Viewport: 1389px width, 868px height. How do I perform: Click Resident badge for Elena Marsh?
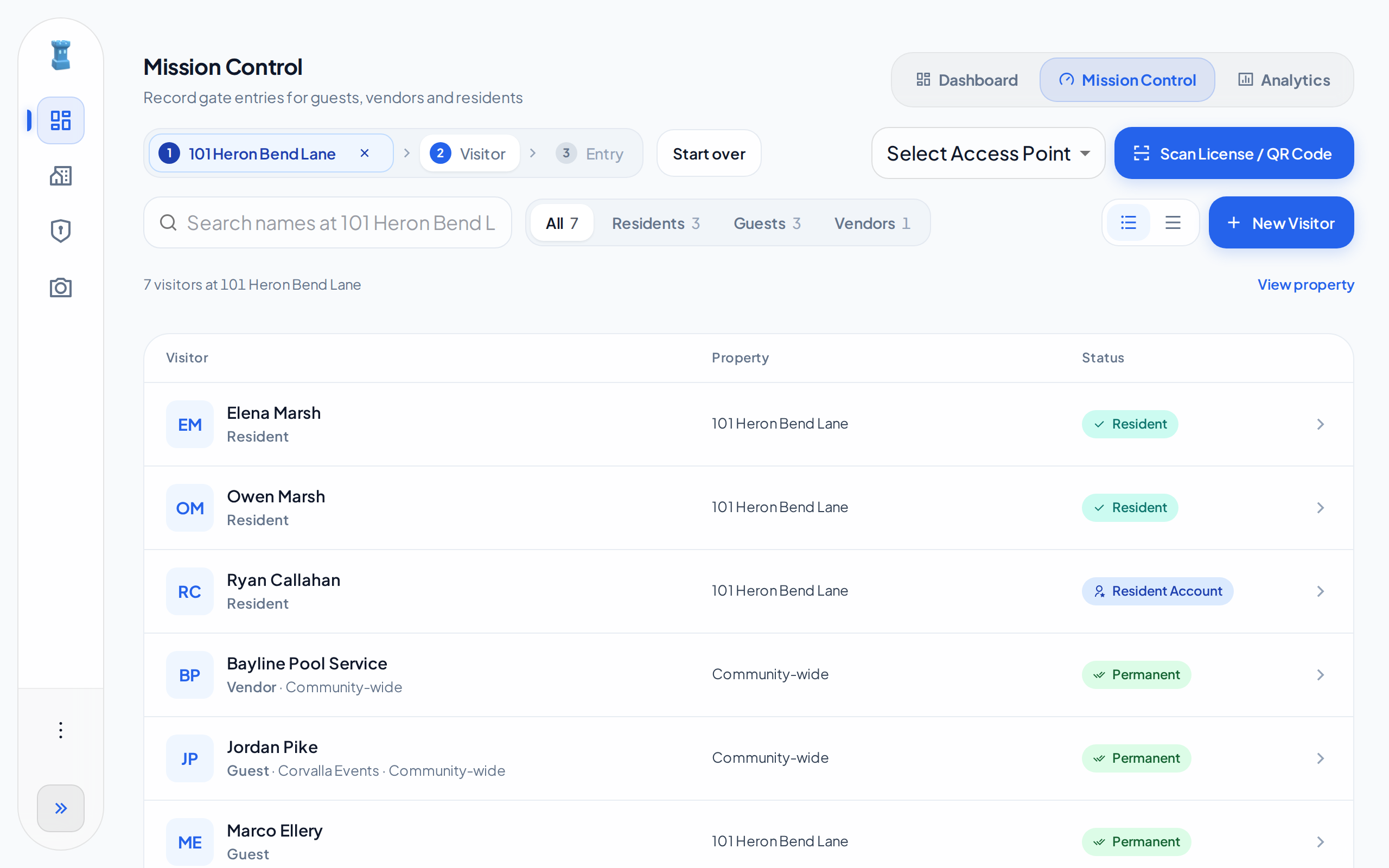(x=1130, y=424)
